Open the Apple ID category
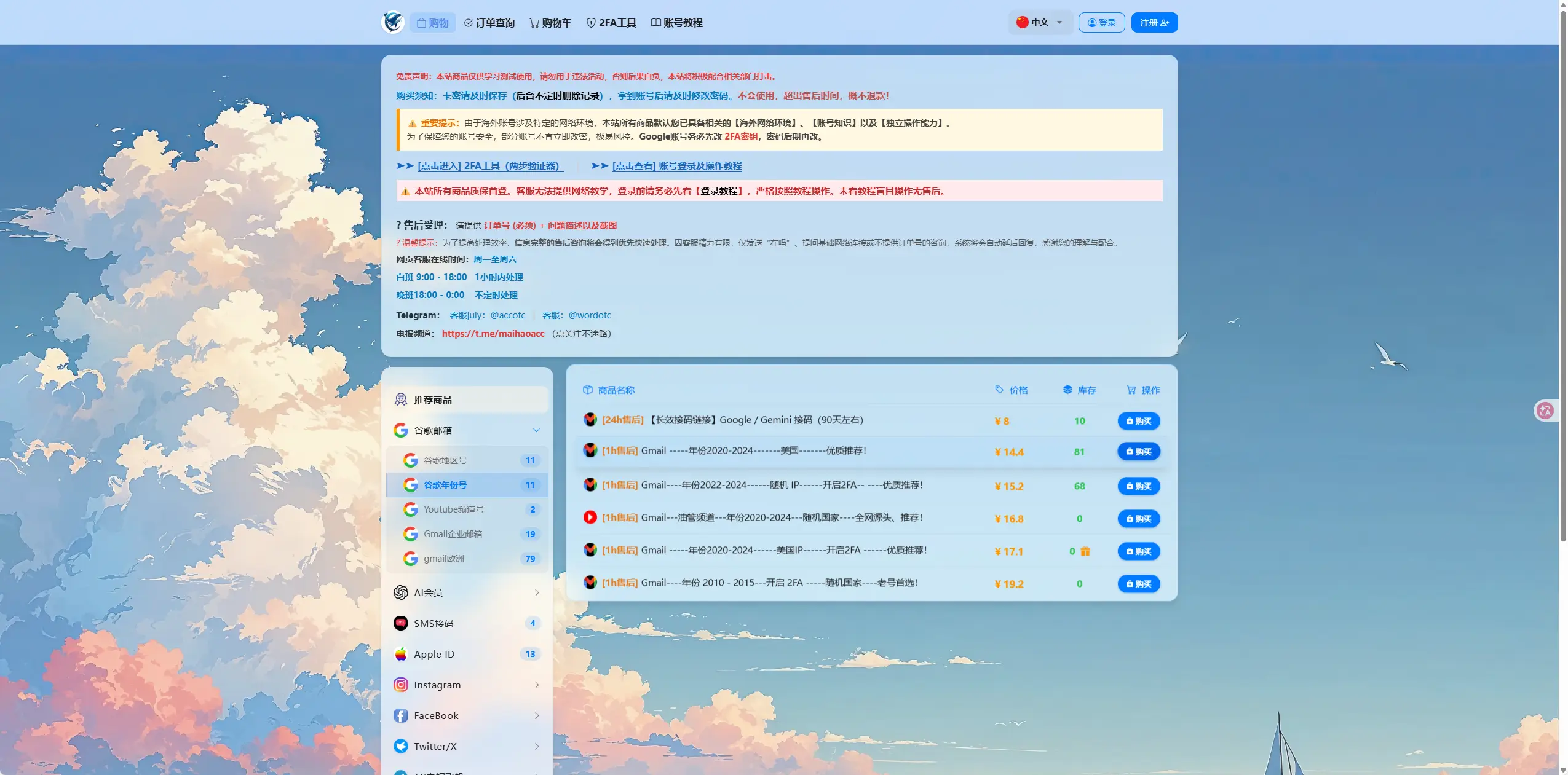The height and width of the screenshot is (775, 1568). [x=467, y=654]
